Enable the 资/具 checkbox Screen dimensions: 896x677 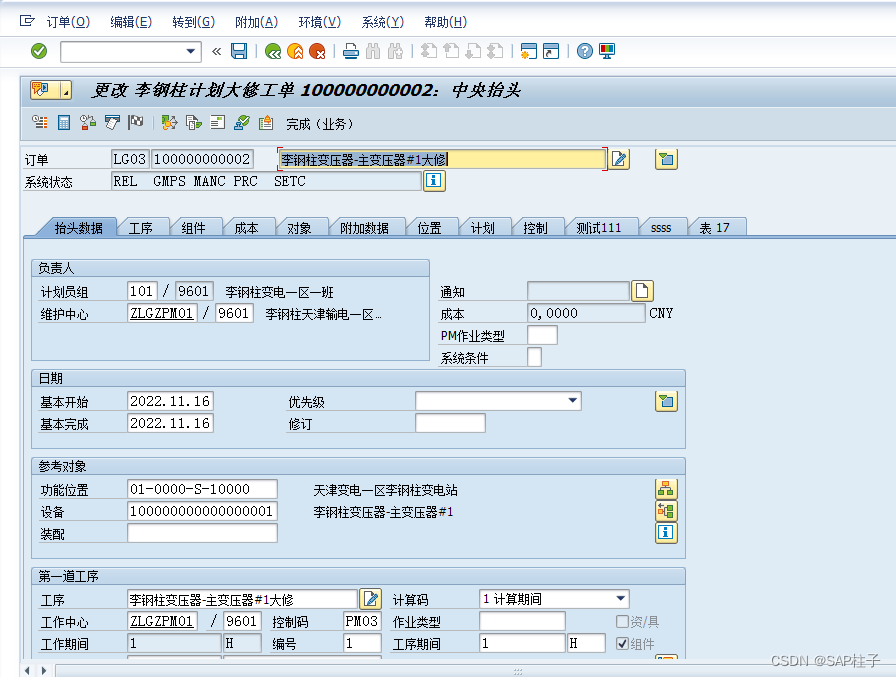(x=622, y=621)
